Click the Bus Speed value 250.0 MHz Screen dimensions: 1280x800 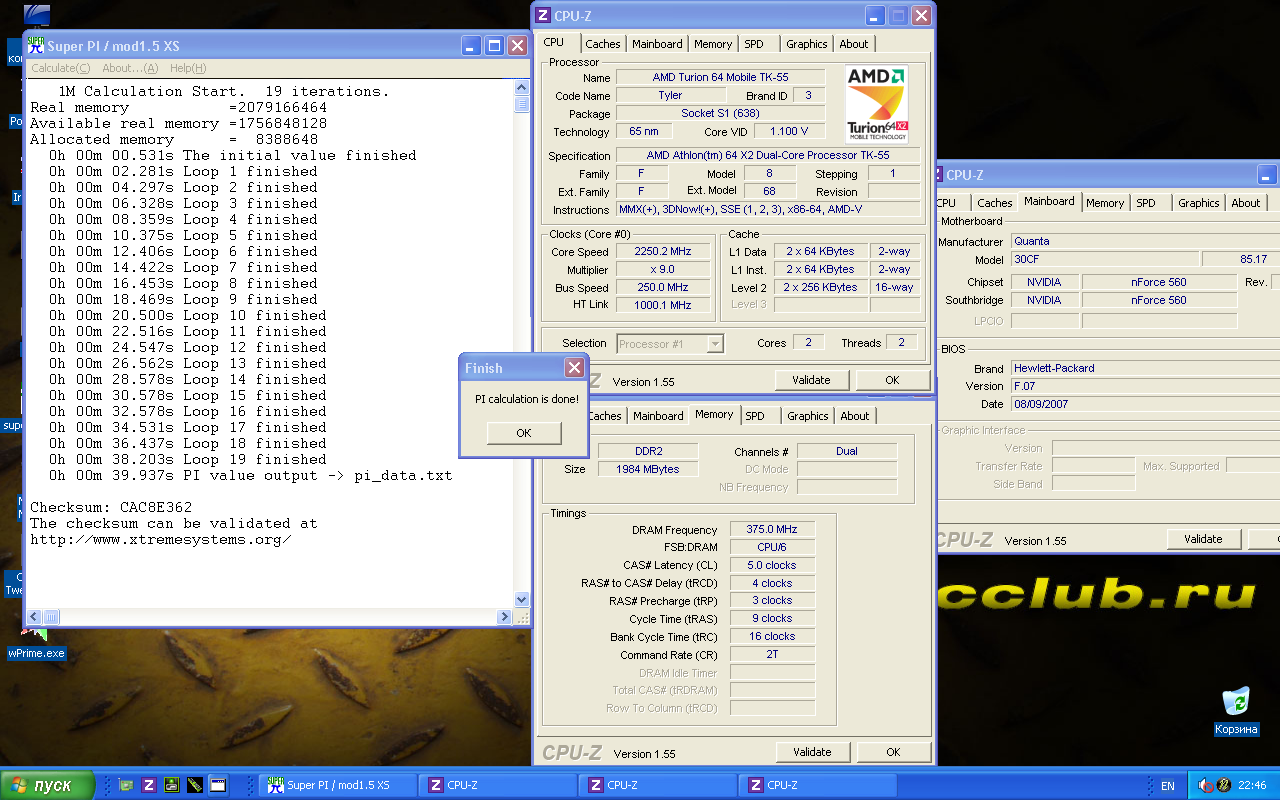pyautogui.click(x=663, y=287)
